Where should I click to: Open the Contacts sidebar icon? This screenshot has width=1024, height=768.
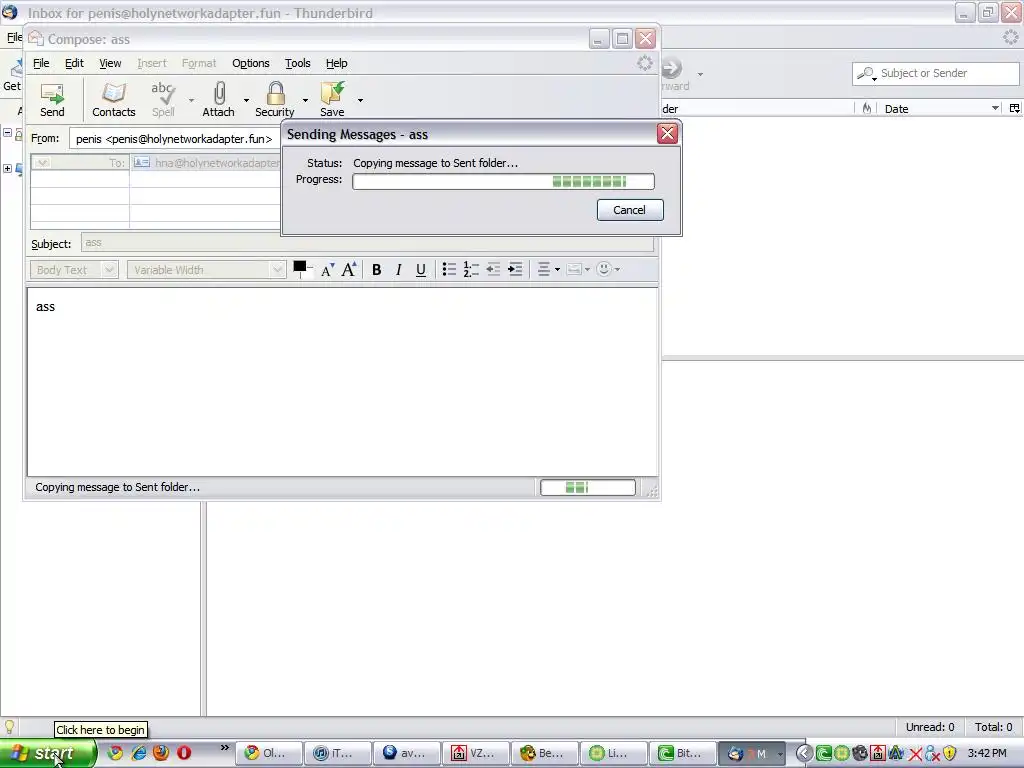(114, 99)
